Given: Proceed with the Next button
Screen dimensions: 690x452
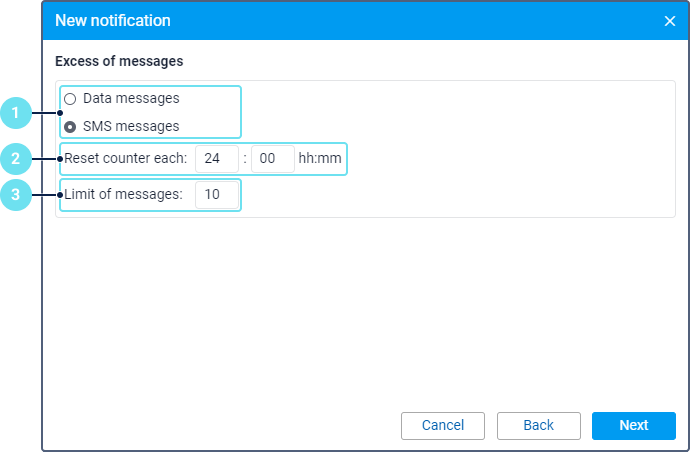Looking at the screenshot, I should (633, 425).
